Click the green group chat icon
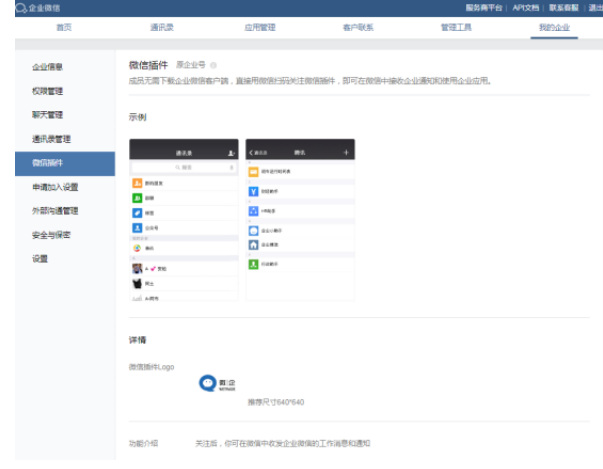This screenshot has width=603, height=469. [x=137, y=198]
